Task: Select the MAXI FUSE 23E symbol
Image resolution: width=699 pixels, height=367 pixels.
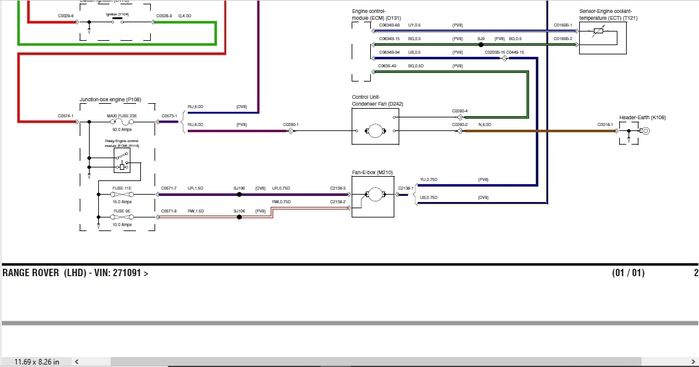Action: click(122, 121)
